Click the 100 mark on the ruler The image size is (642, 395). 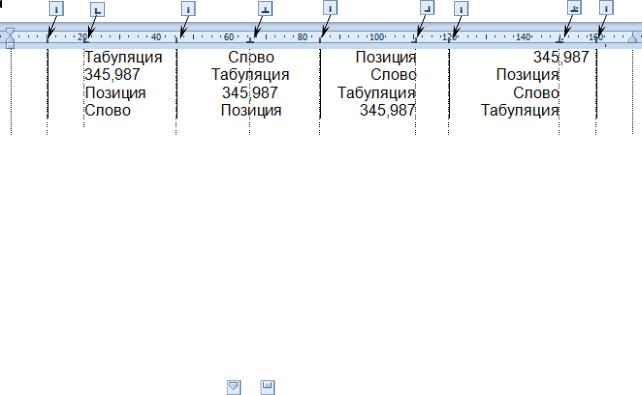click(377, 37)
